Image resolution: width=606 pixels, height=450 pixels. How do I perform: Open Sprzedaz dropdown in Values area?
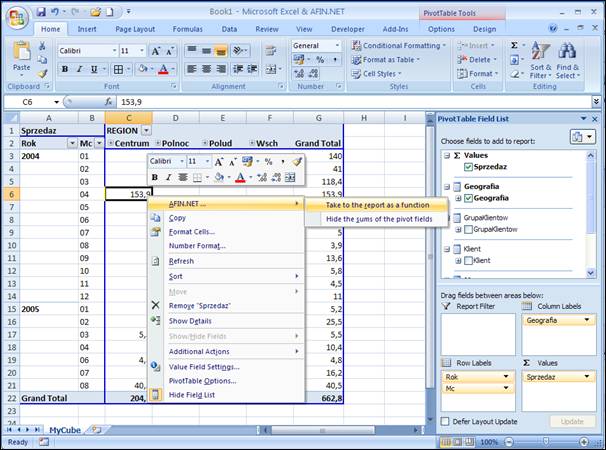click(587, 377)
